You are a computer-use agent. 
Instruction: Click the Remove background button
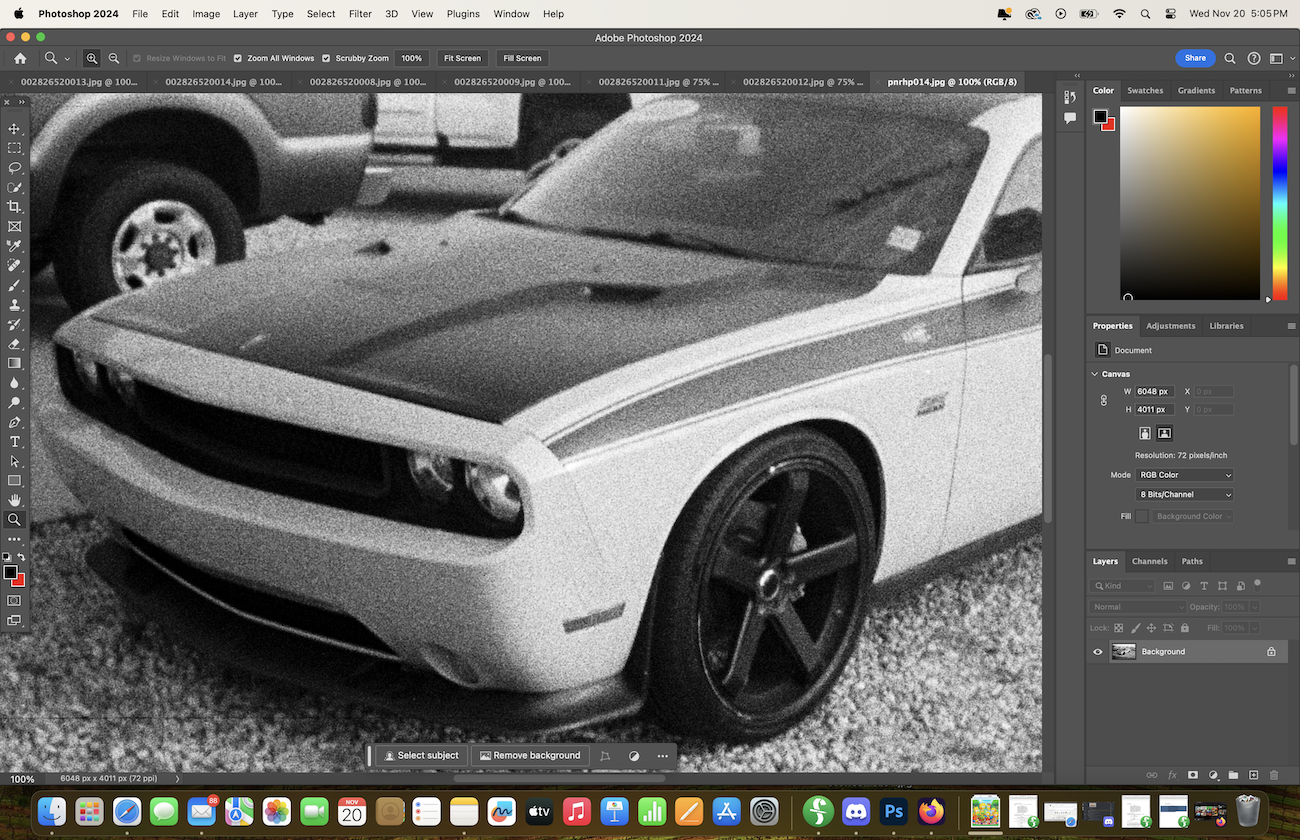529,756
